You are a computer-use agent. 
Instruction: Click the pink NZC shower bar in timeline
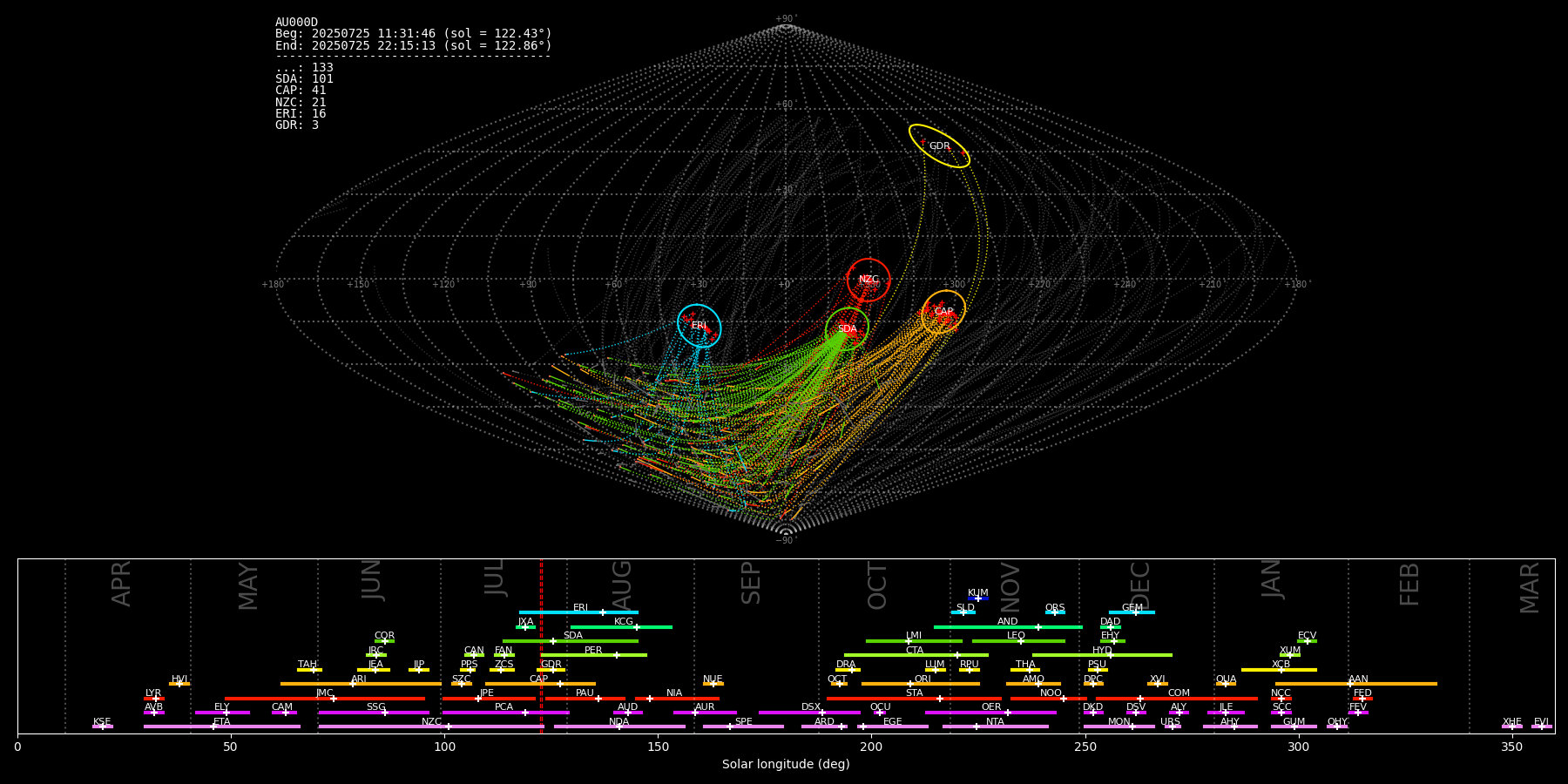[x=431, y=727]
